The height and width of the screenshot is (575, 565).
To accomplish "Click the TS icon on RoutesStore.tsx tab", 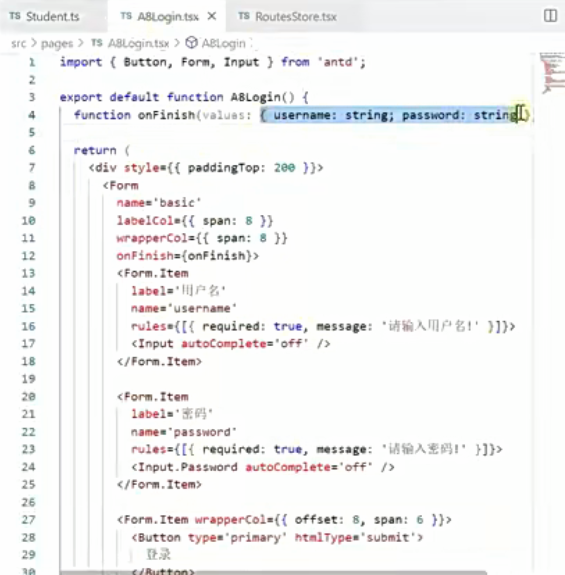I will (244, 16).
